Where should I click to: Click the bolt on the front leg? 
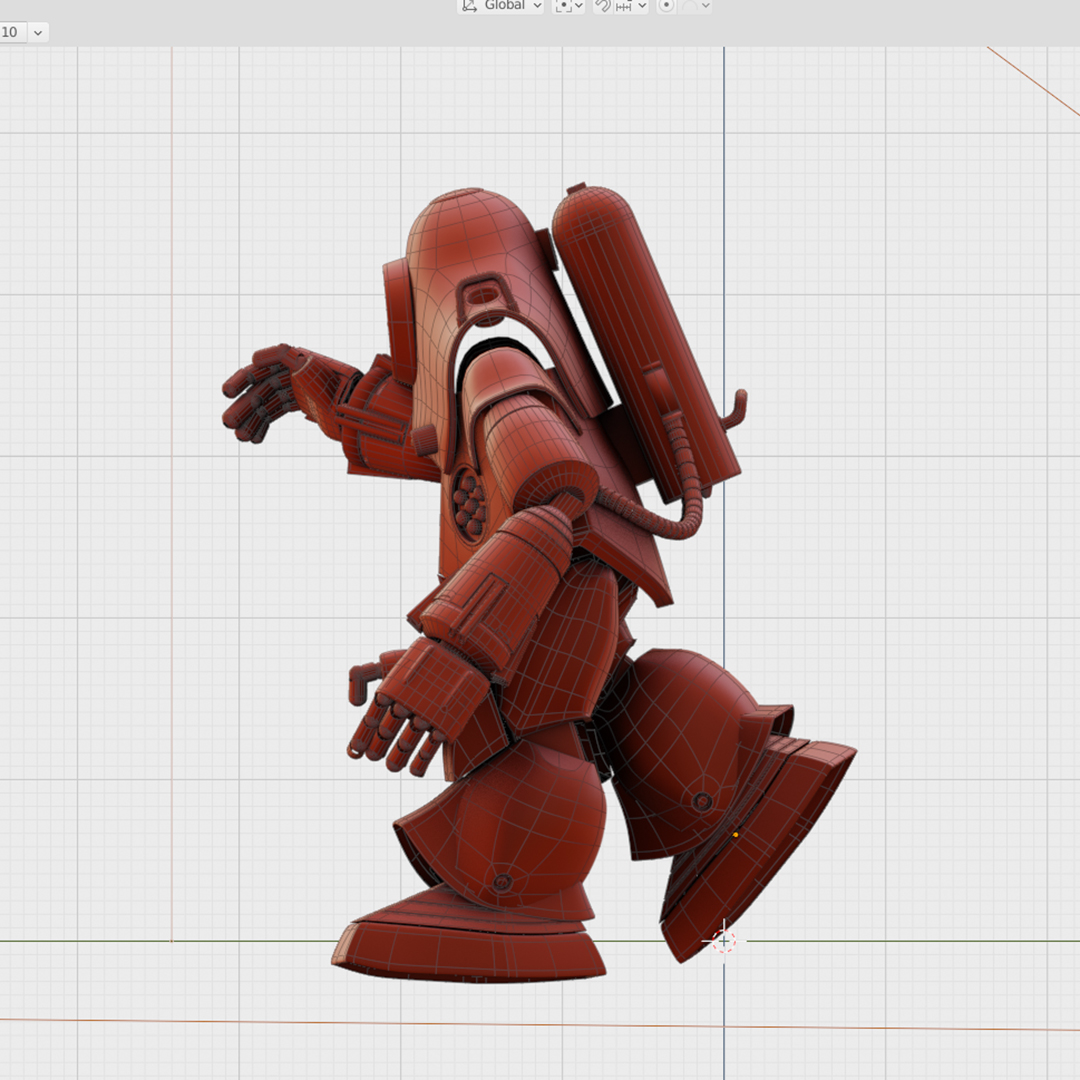pos(503,883)
